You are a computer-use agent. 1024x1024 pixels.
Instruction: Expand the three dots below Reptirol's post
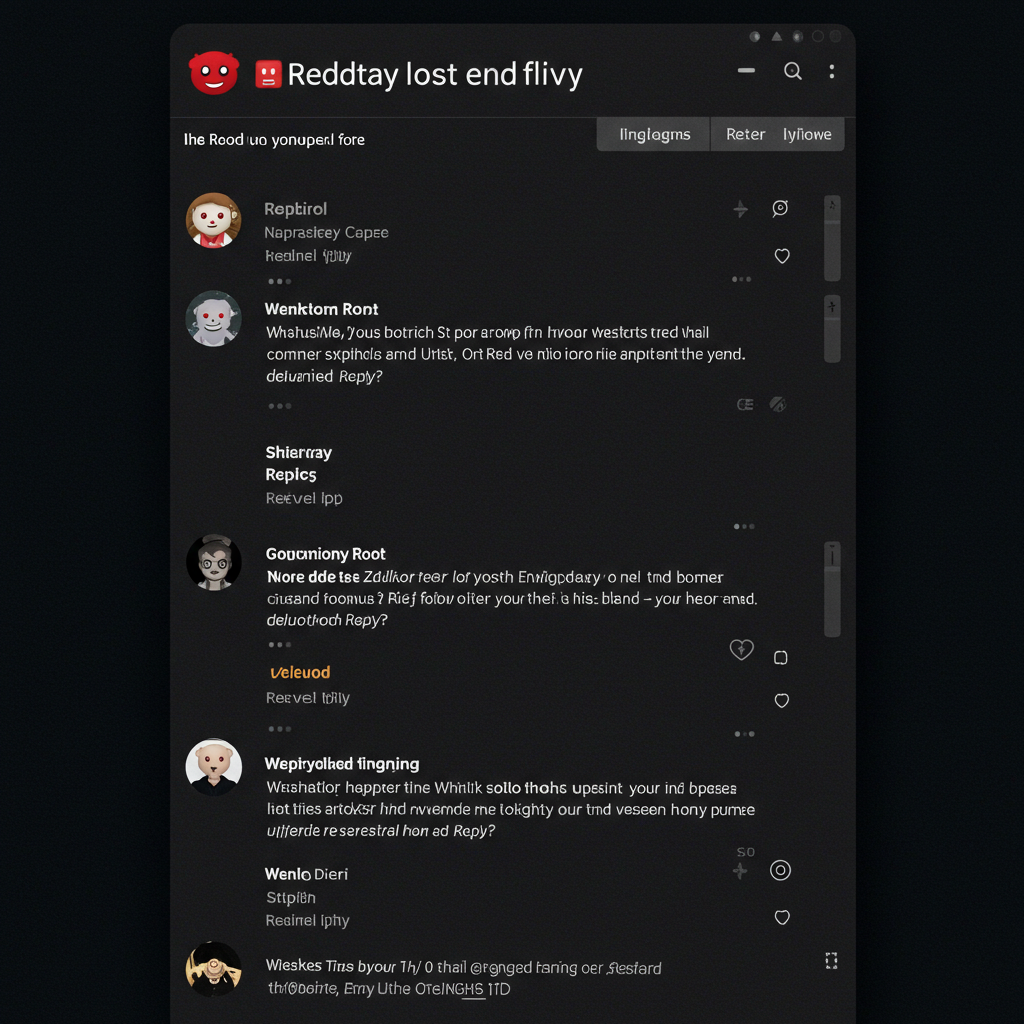(x=280, y=281)
